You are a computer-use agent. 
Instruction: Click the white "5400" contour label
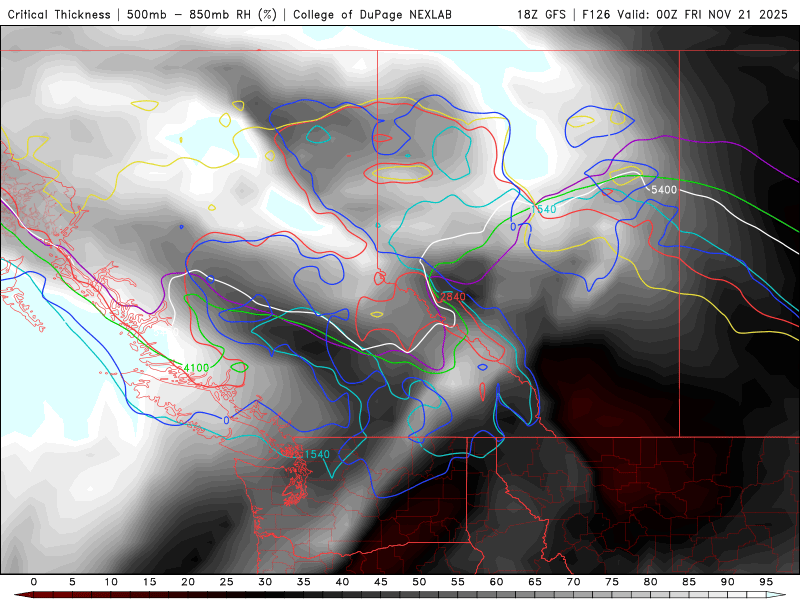pyautogui.click(x=664, y=190)
